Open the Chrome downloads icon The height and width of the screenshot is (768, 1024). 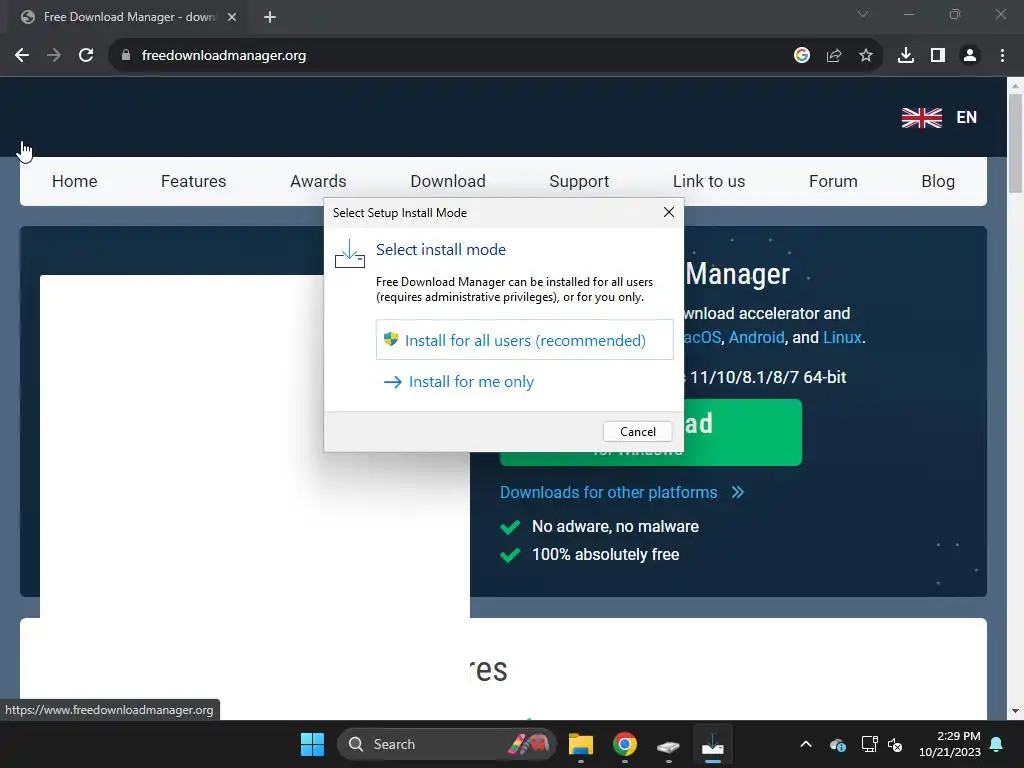906,56
